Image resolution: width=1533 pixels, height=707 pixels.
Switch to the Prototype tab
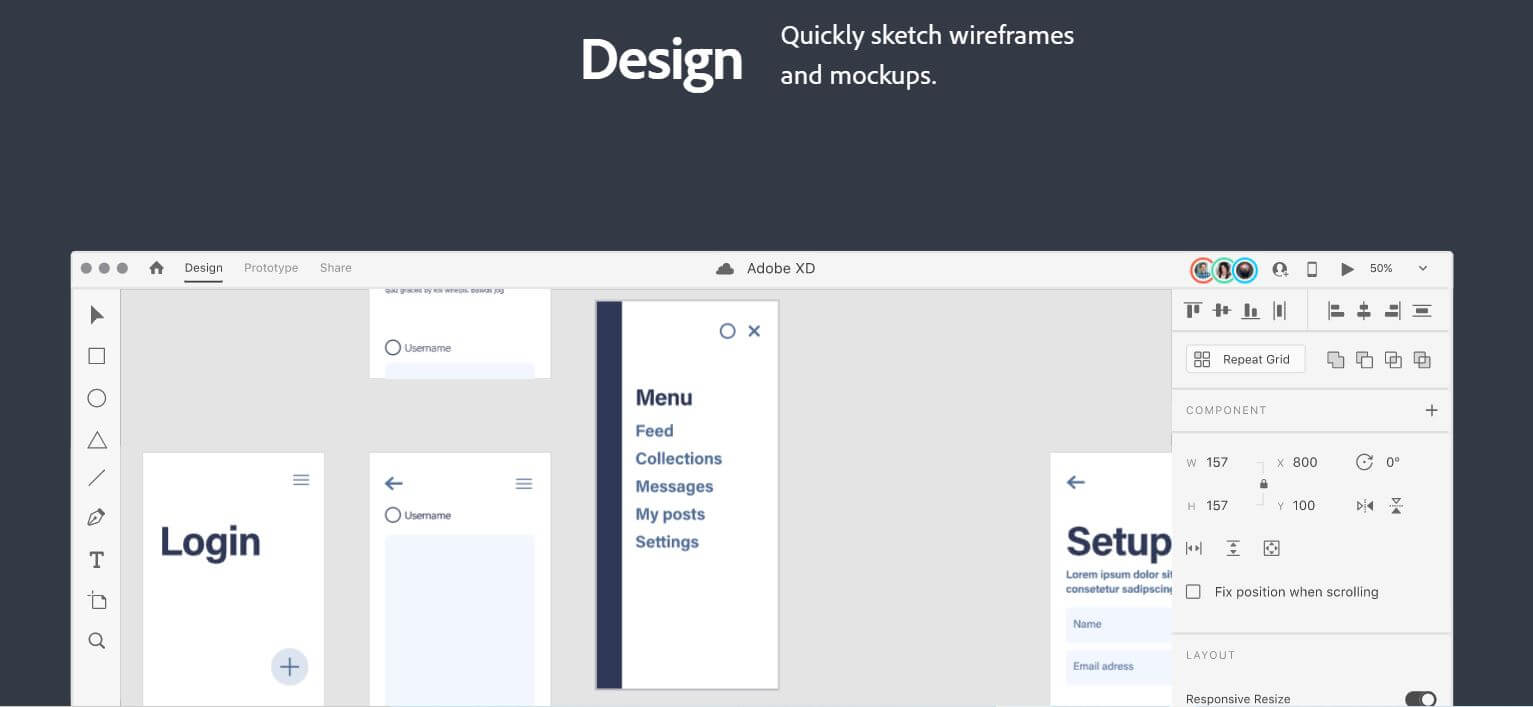pos(271,268)
